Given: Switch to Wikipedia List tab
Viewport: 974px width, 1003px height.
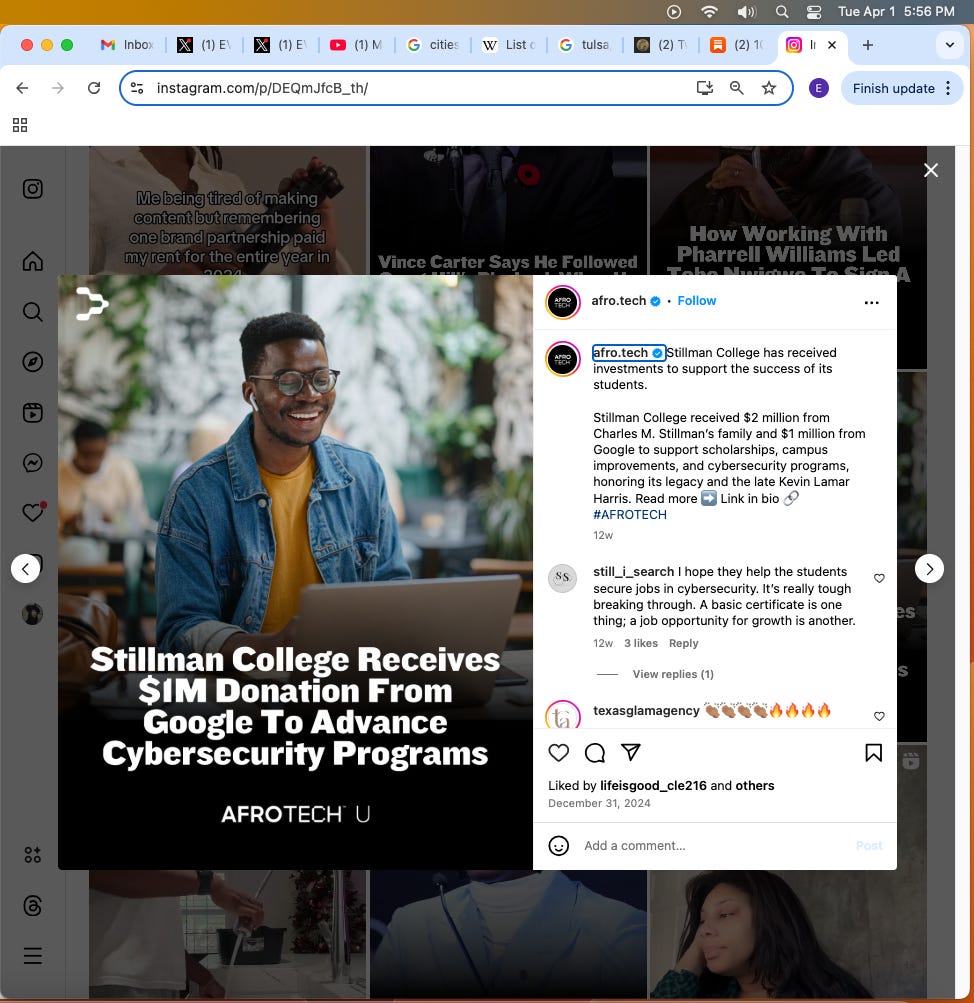Looking at the screenshot, I should tap(509, 45).
